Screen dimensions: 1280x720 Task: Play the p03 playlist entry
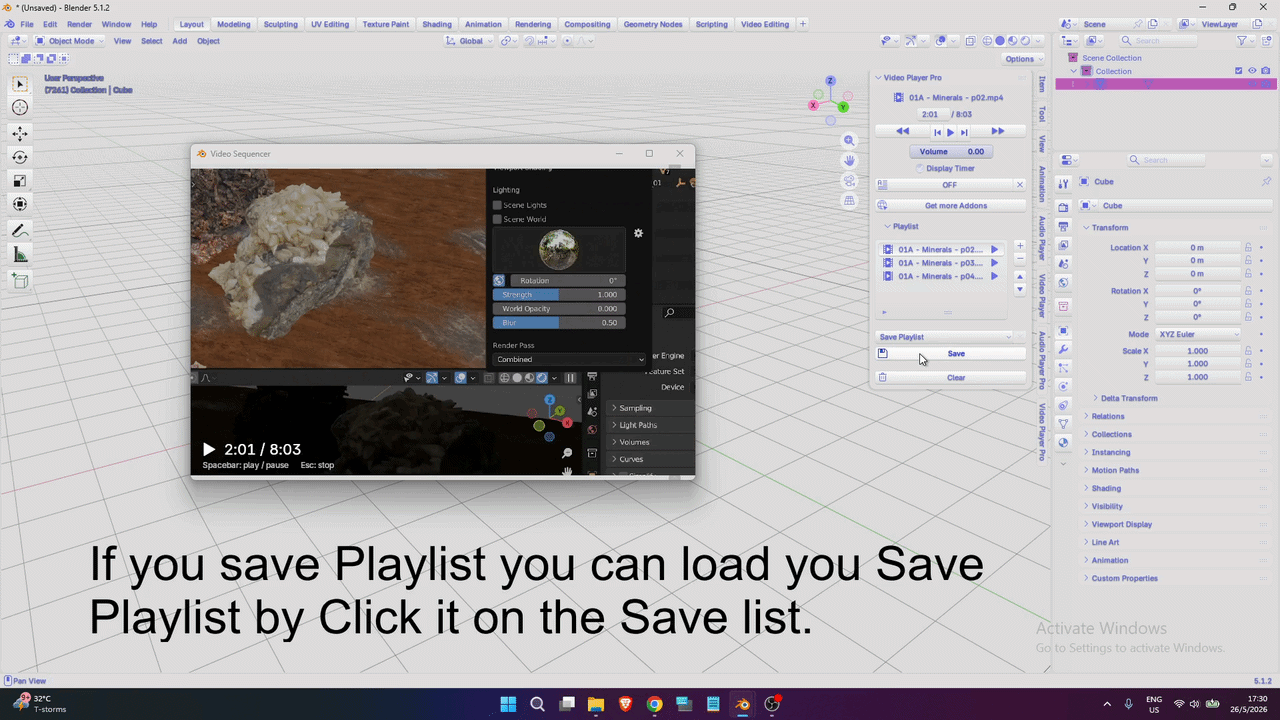[x=994, y=263]
